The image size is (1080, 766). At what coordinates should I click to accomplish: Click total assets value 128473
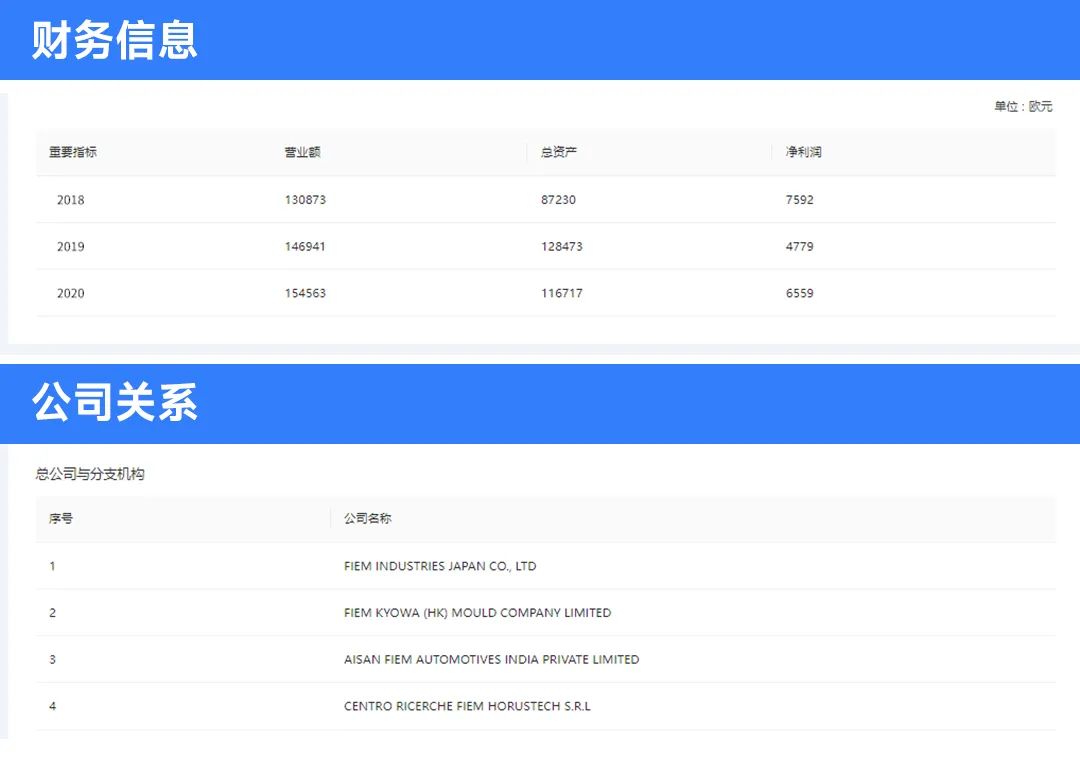pos(561,247)
